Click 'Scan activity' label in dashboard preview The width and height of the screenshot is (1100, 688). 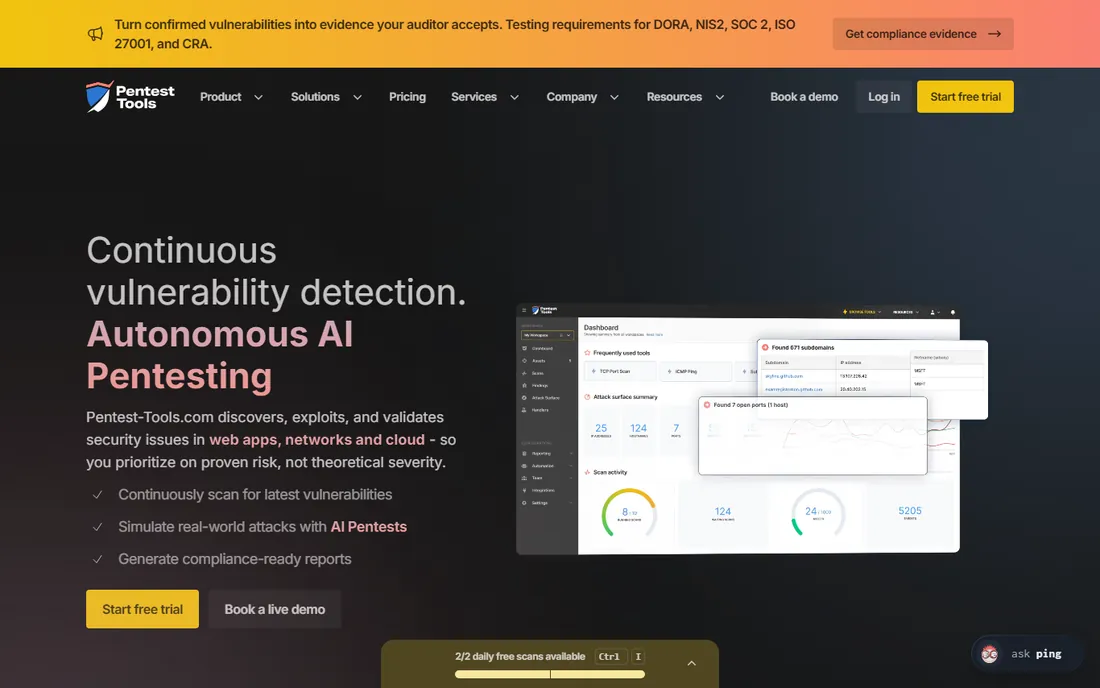pos(610,472)
